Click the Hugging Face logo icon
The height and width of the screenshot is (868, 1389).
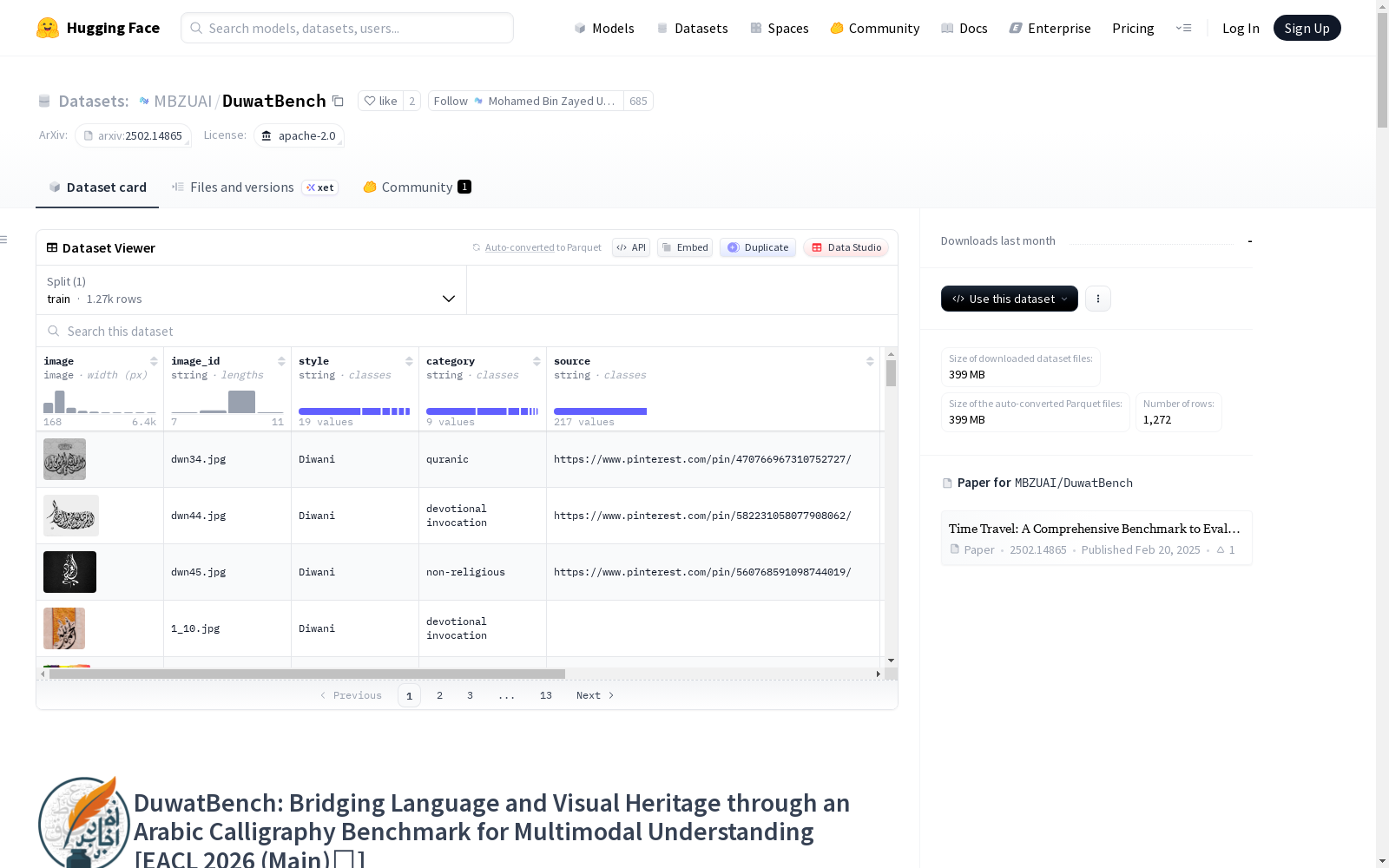click(x=48, y=28)
